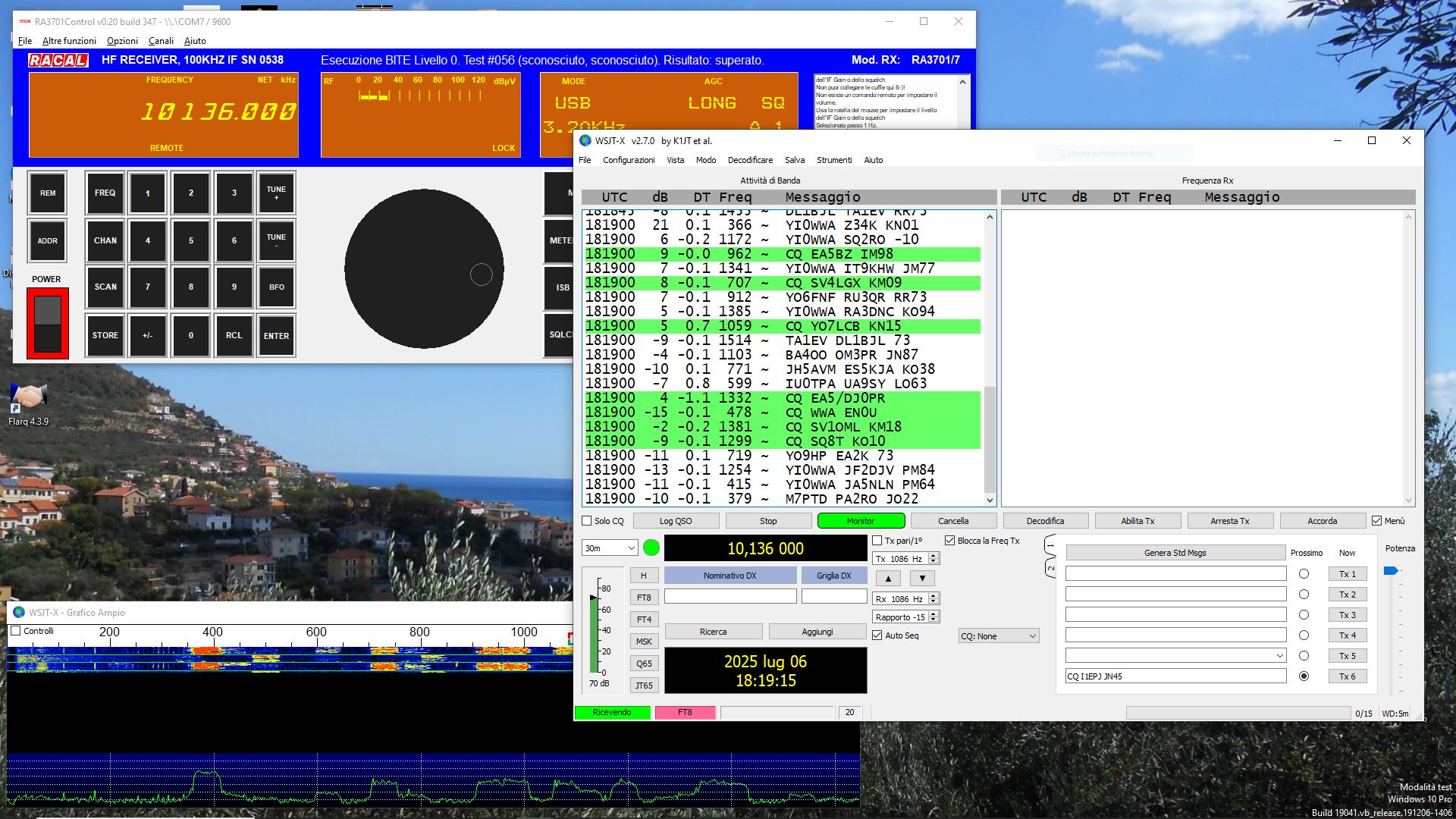
Task: Enable the Solo CQ checkbox
Action: click(x=587, y=521)
